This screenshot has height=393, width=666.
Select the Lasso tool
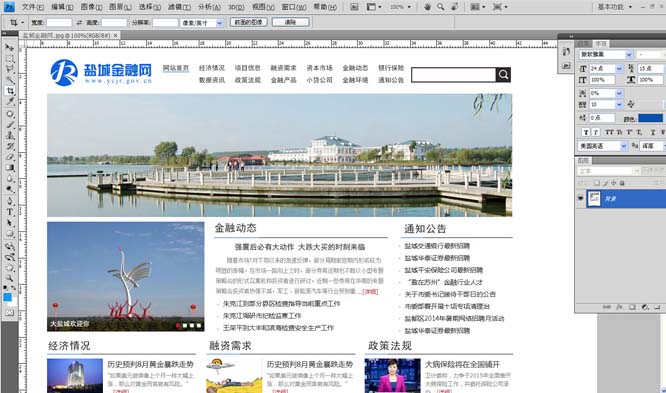(x=9, y=69)
